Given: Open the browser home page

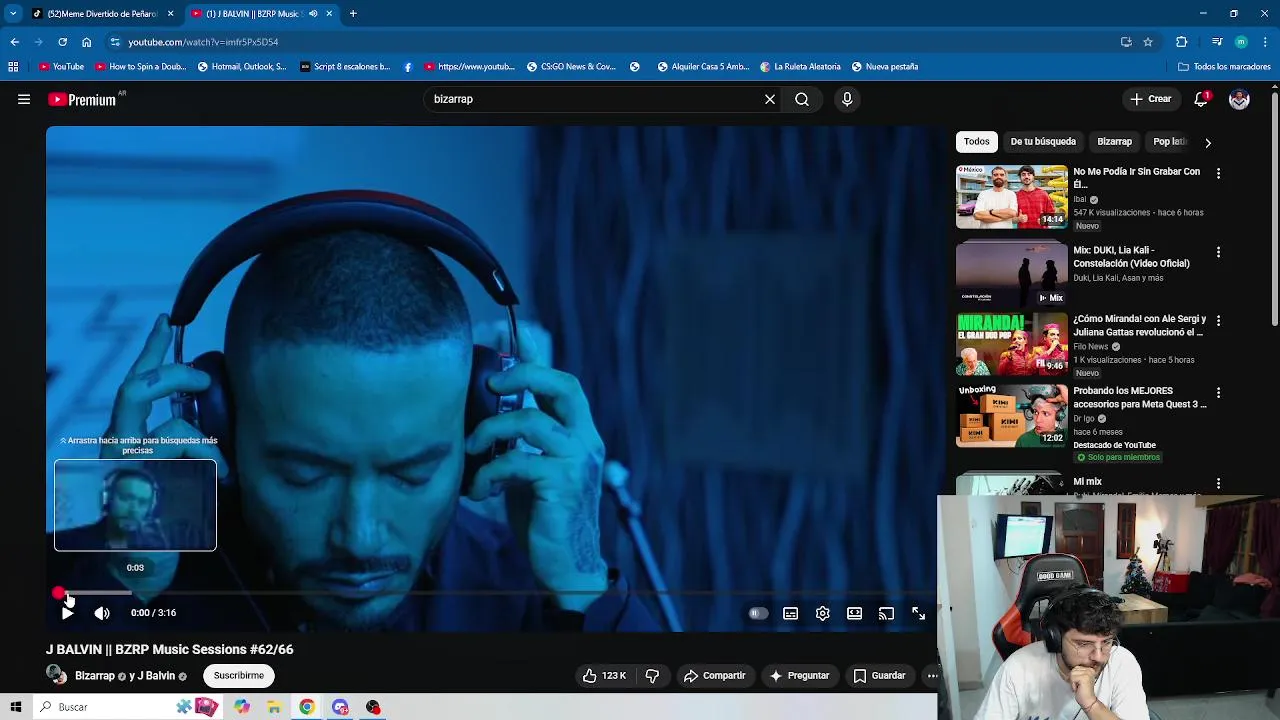Looking at the screenshot, I should click(86, 42).
